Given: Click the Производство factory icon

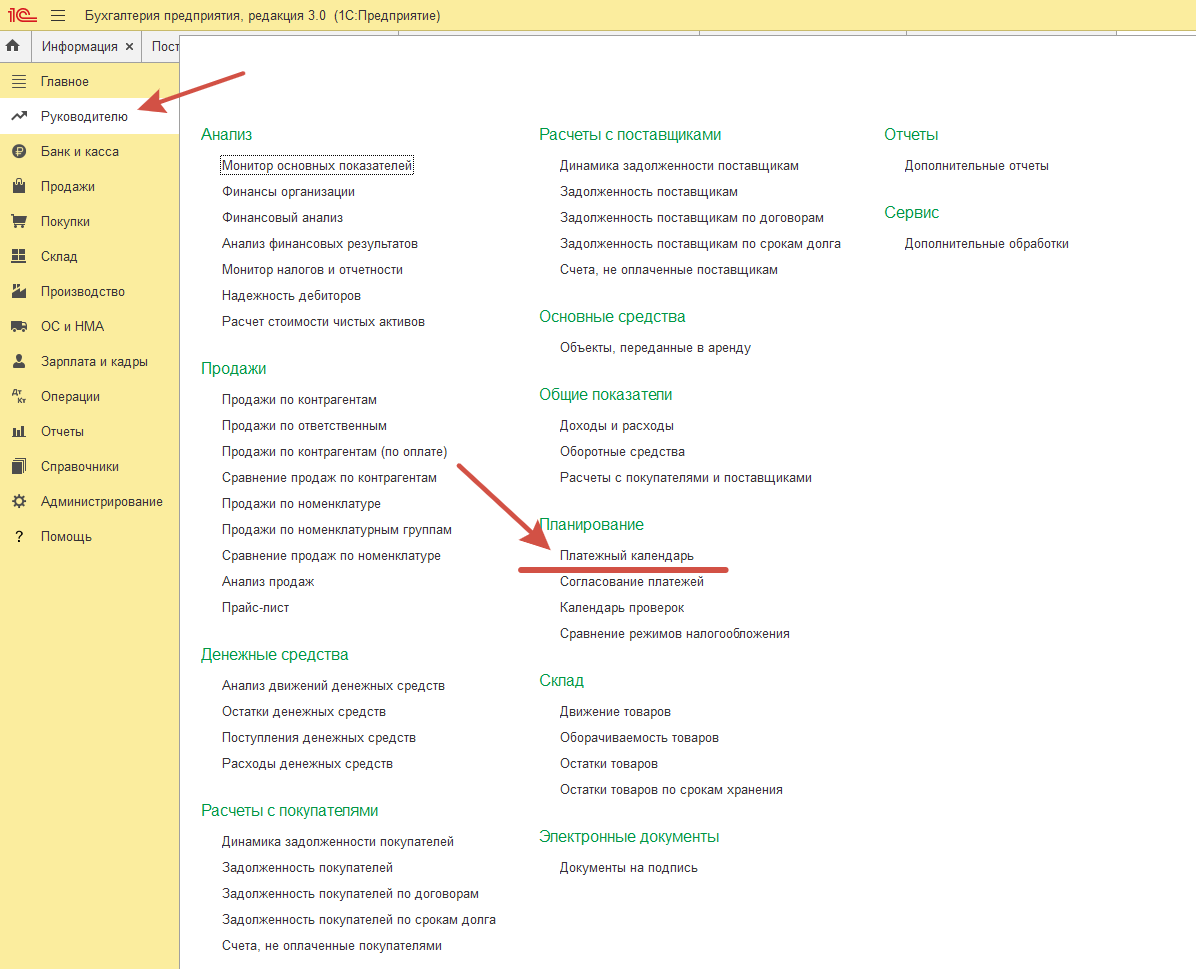Looking at the screenshot, I should coord(19,291).
